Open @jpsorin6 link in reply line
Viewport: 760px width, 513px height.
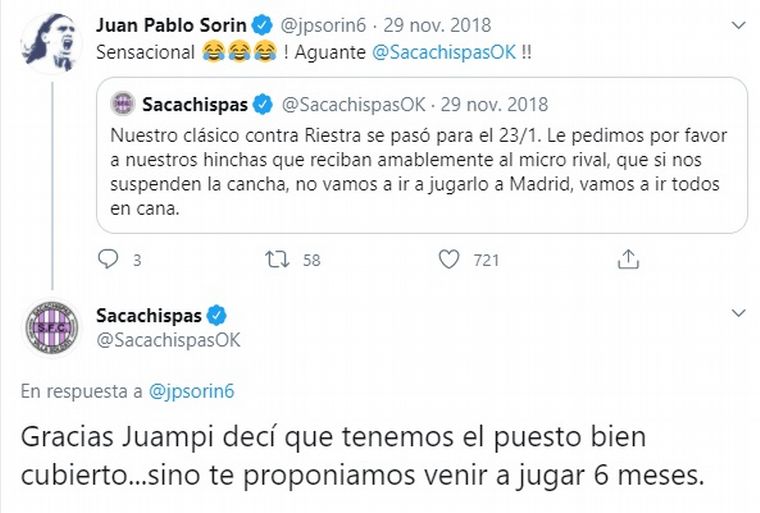192,392
